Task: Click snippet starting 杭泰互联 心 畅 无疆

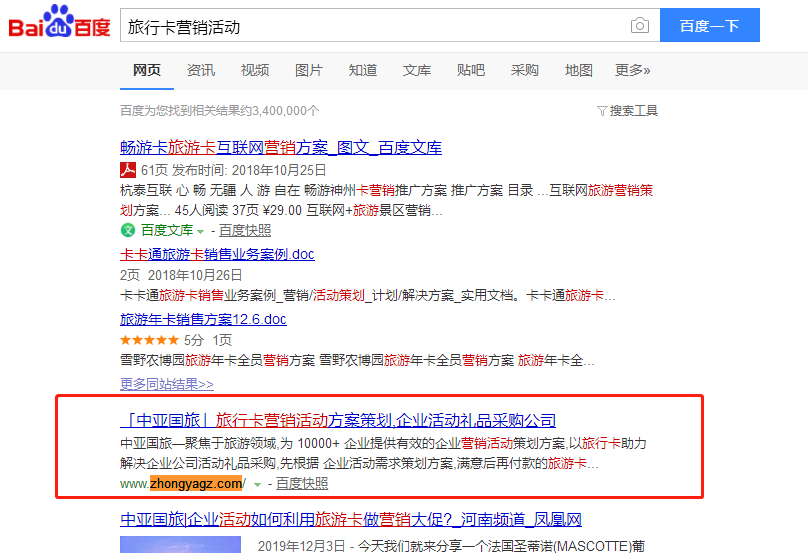Action: point(386,200)
